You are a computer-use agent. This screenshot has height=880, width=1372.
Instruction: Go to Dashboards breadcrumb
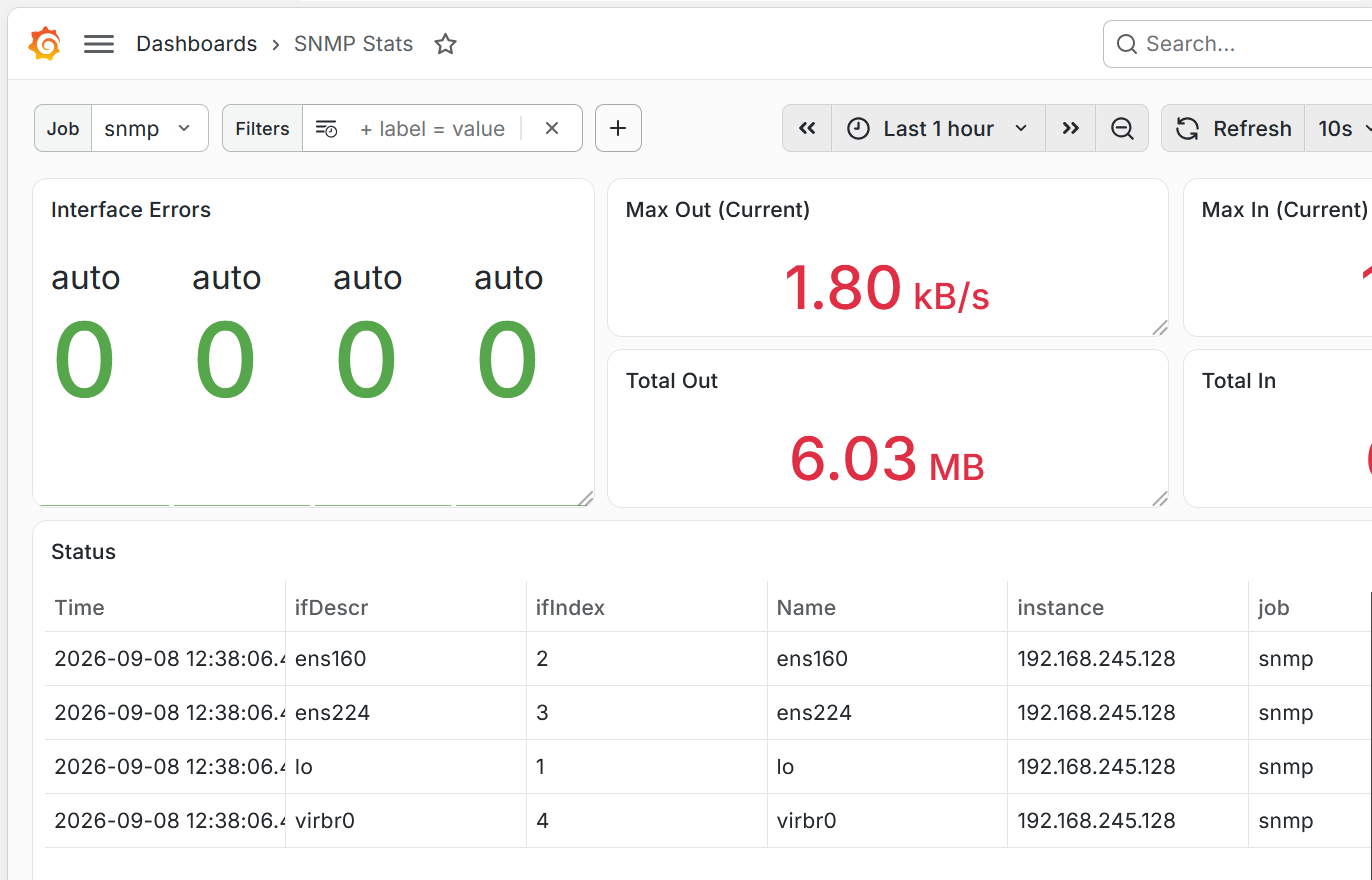click(x=197, y=44)
